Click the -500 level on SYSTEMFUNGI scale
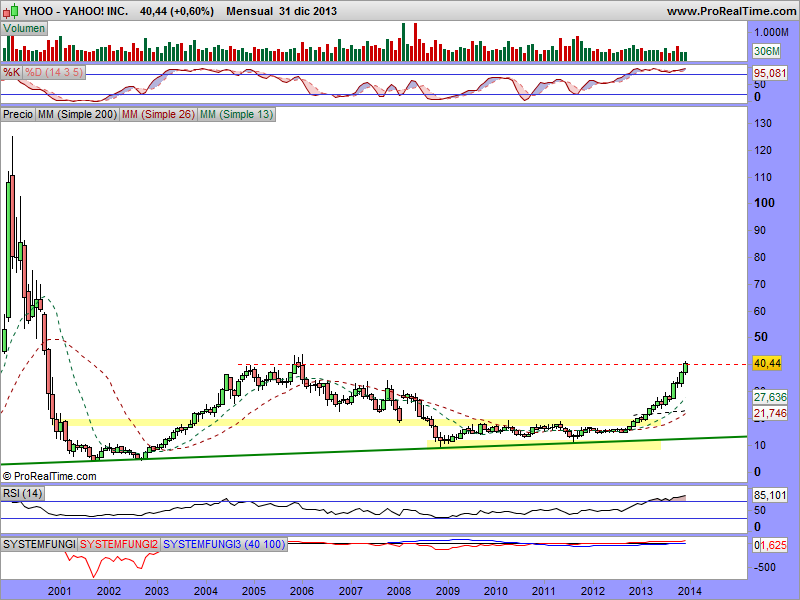 tap(764, 567)
